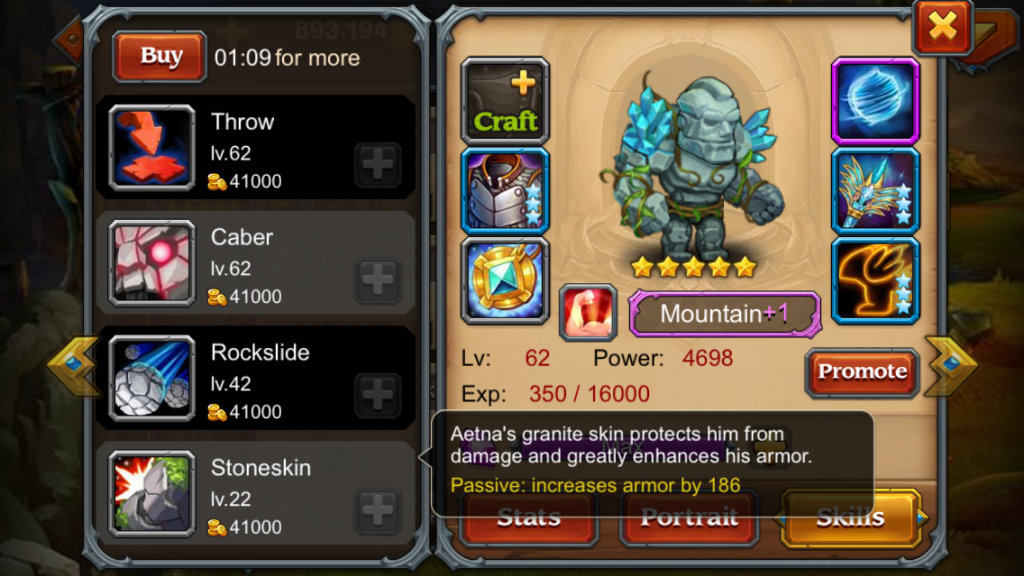The width and height of the screenshot is (1024, 576).
Task: Tap the Stoneskin skill icon
Action: click(x=152, y=494)
